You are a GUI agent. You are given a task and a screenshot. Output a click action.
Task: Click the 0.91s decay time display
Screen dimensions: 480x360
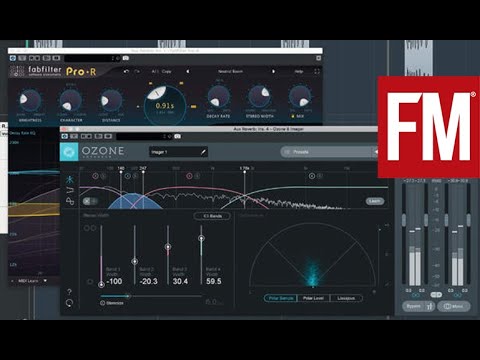[165, 106]
